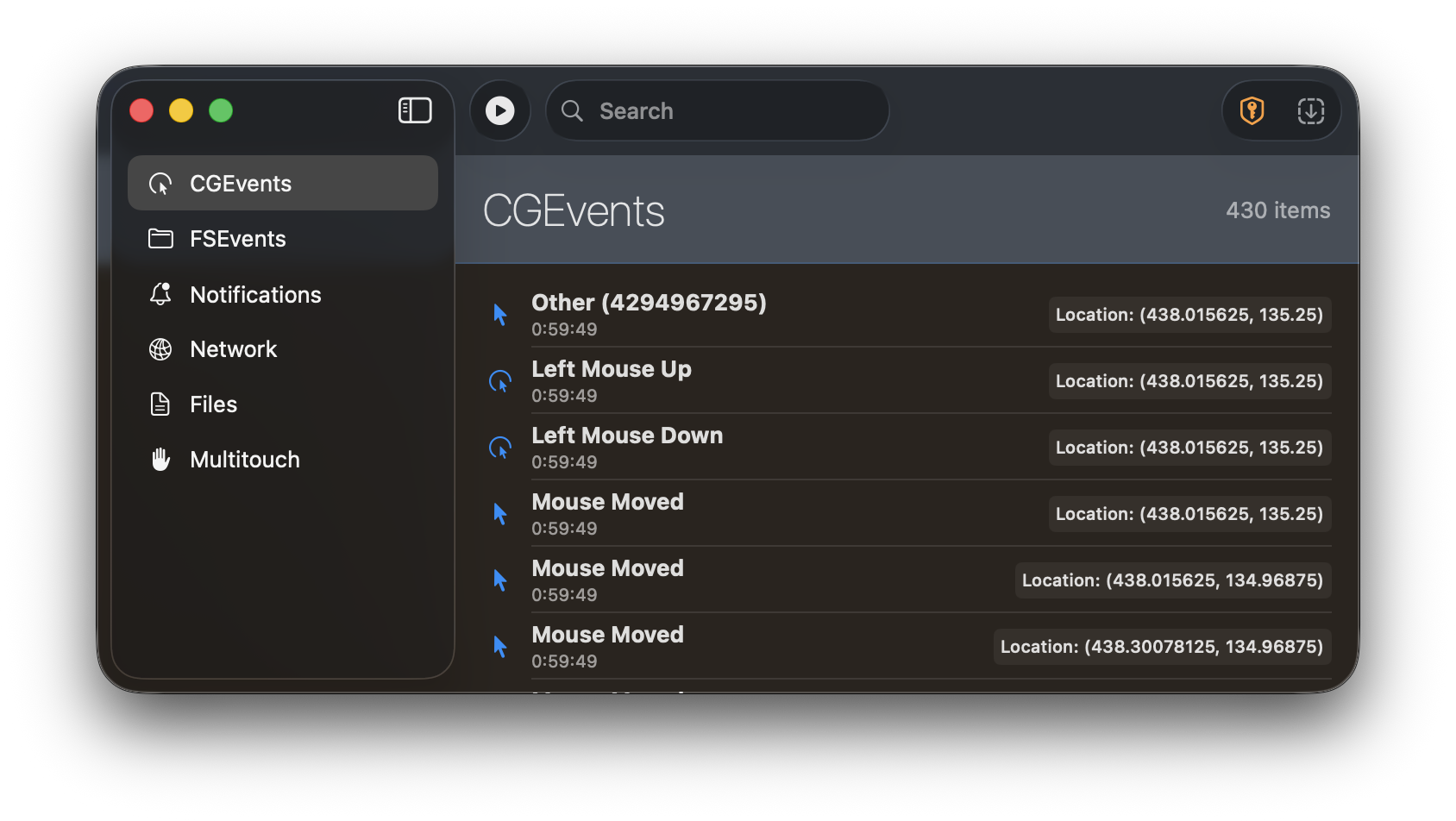Click the FSEvents folder icon
The image size is (1456, 821).
point(160,239)
